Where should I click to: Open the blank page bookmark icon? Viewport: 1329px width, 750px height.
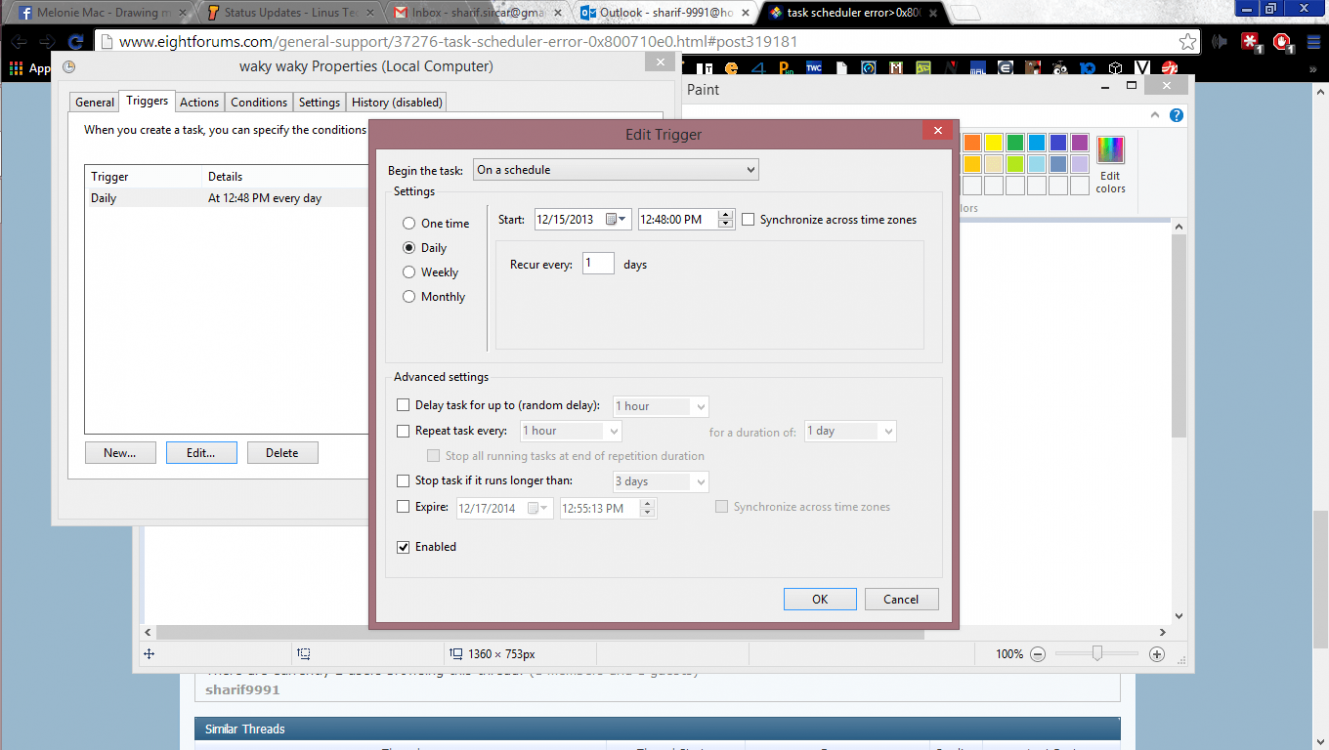coord(841,68)
